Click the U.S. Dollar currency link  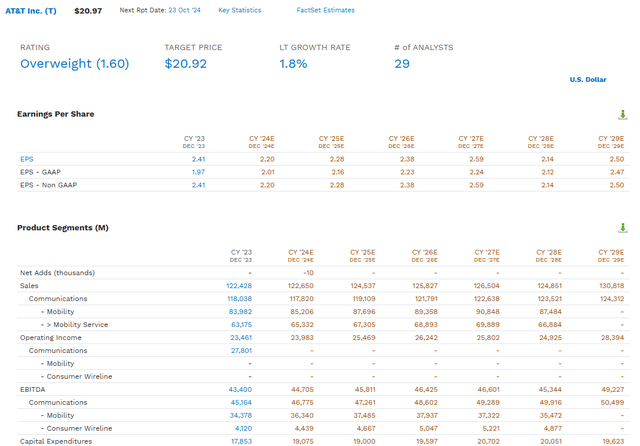588,80
